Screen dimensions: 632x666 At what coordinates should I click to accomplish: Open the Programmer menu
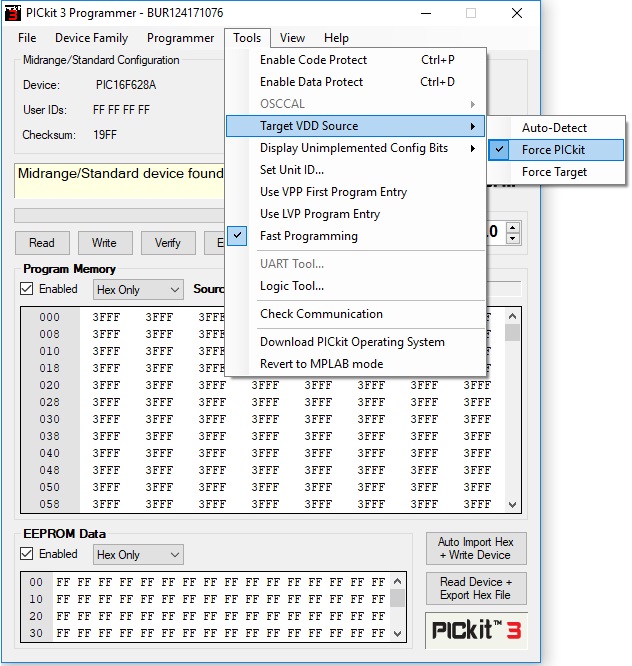tap(181, 38)
